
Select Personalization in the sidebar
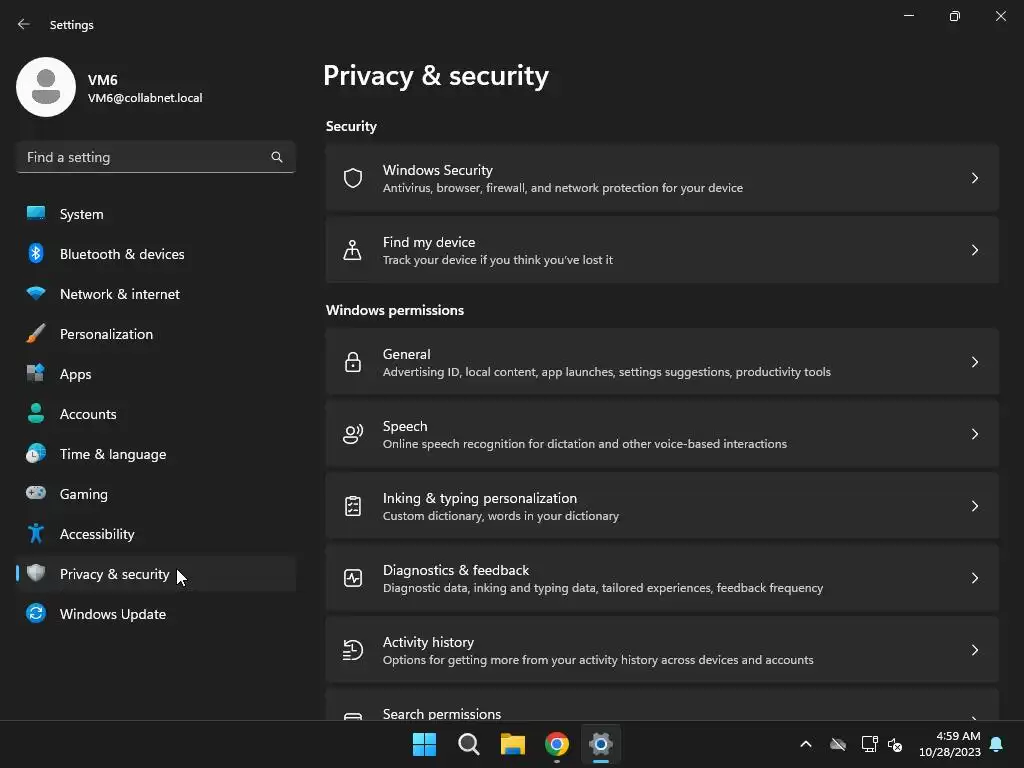pos(156,334)
